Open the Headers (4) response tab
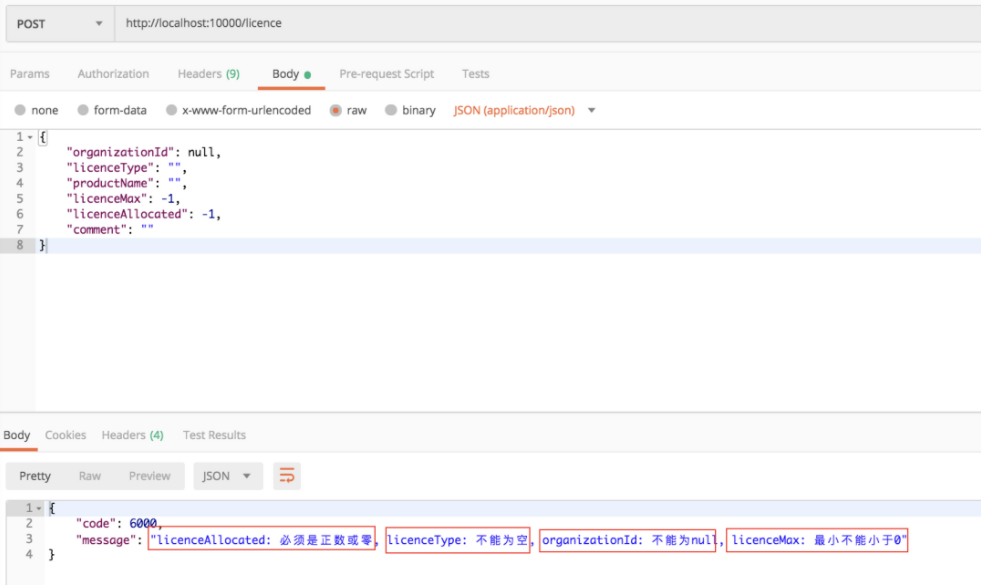The image size is (981, 588). coord(132,435)
